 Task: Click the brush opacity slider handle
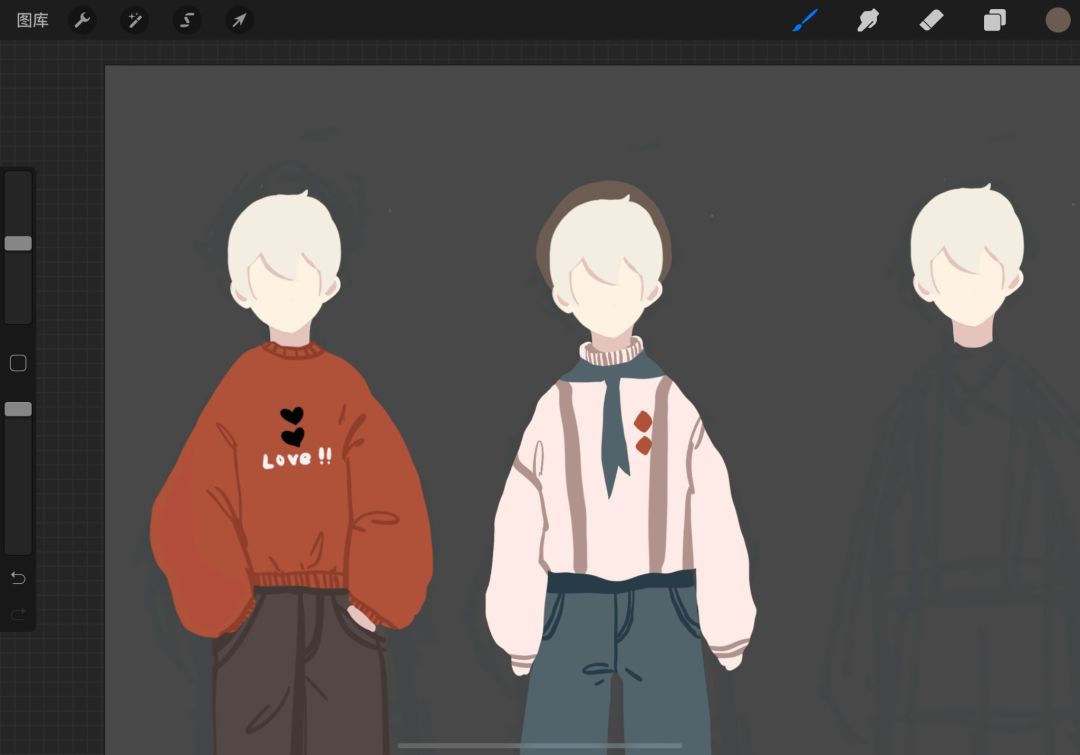[x=18, y=409]
